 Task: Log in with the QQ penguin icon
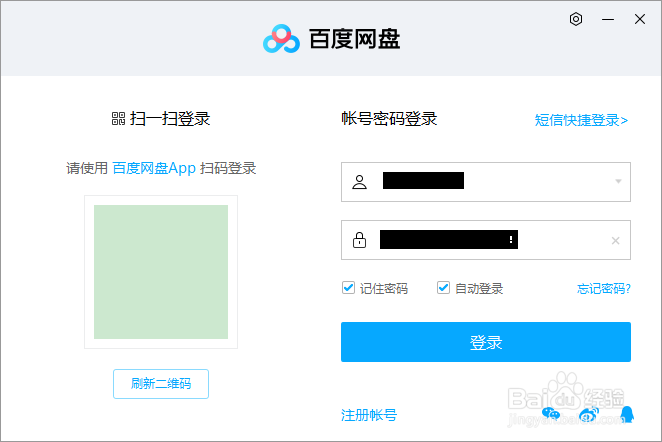pos(627,412)
